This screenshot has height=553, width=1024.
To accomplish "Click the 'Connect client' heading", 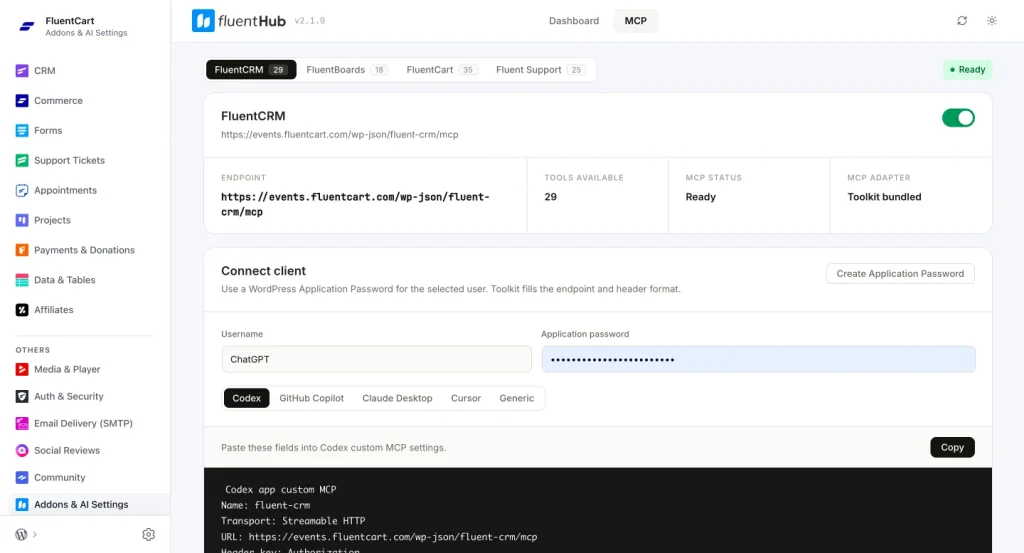I will (263, 271).
